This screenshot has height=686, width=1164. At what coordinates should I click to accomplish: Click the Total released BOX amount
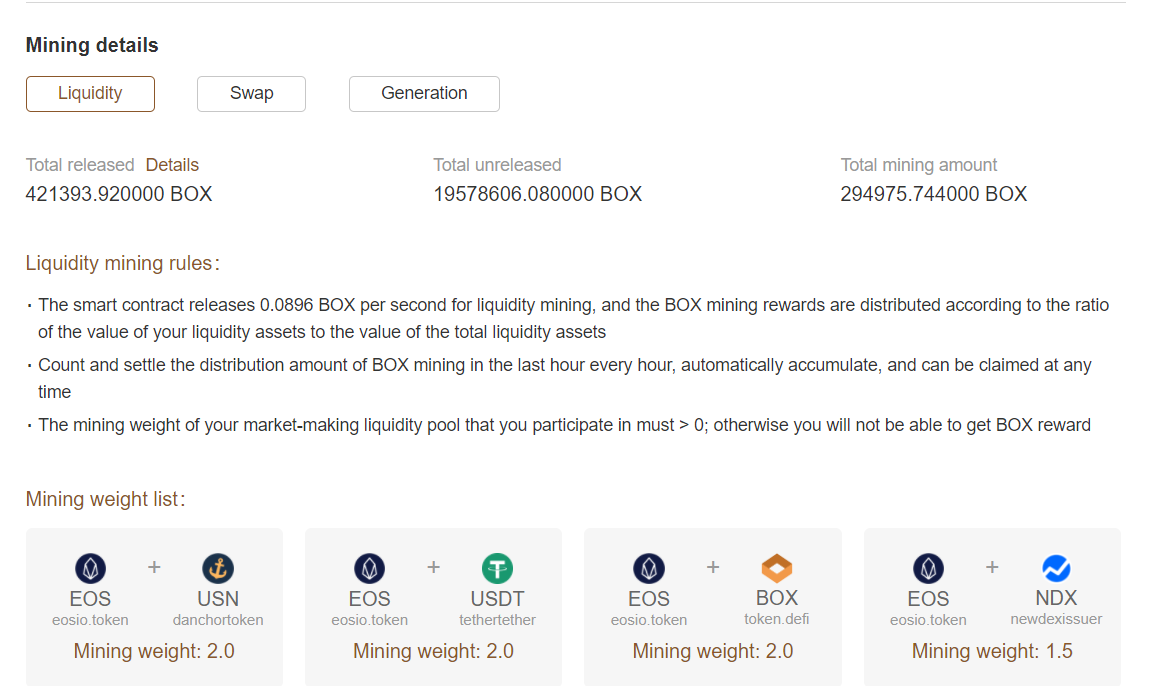tap(119, 194)
